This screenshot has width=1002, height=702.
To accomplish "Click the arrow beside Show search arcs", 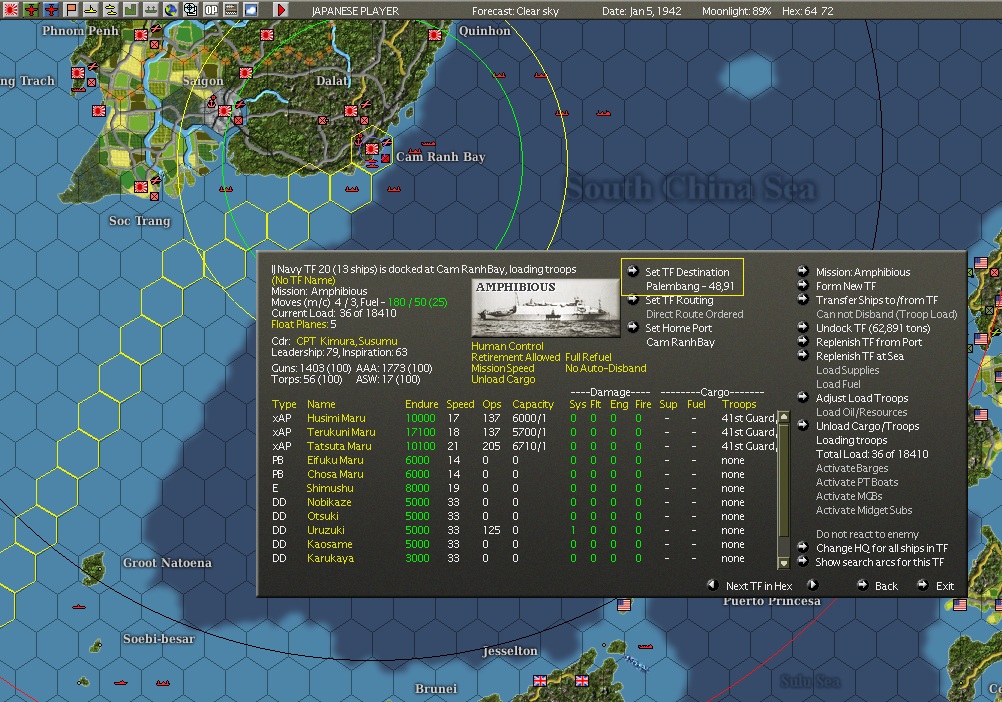I will pyautogui.click(x=803, y=561).
